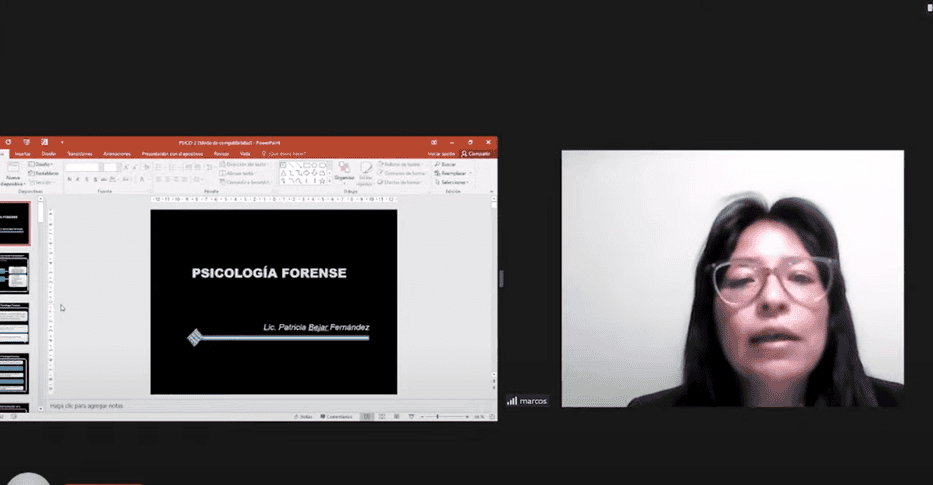Screen dimensions: 933x485
Task: Collapse the ribbon with the caret arrow
Action: pos(491,192)
